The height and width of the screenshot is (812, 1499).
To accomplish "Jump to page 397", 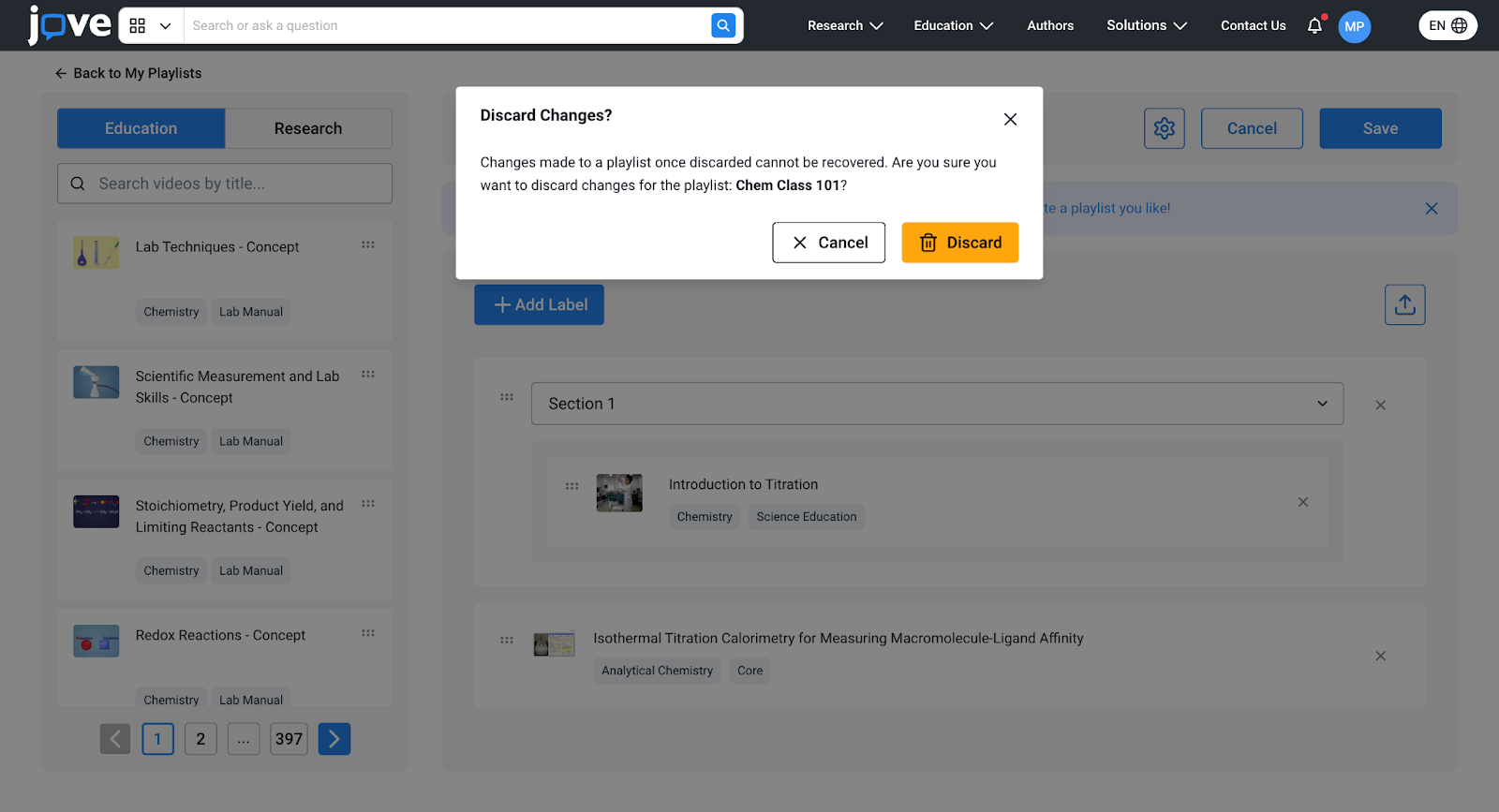I will (289, 739).
